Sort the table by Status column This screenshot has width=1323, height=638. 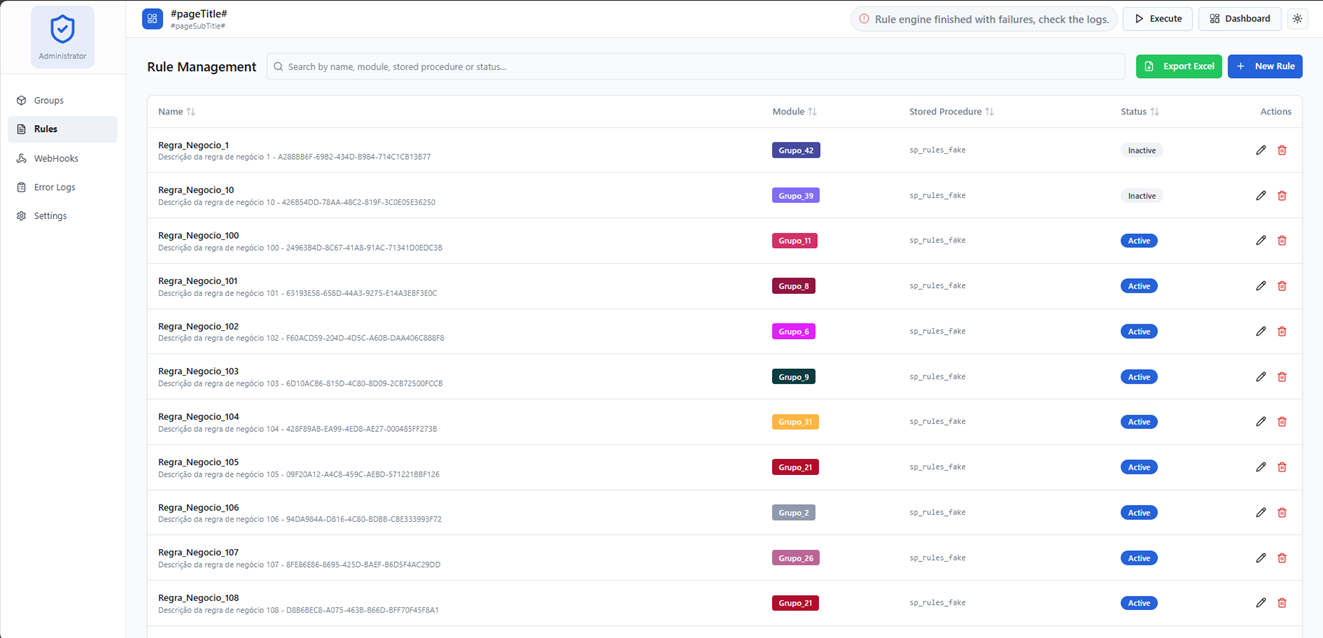point(1140,112)
